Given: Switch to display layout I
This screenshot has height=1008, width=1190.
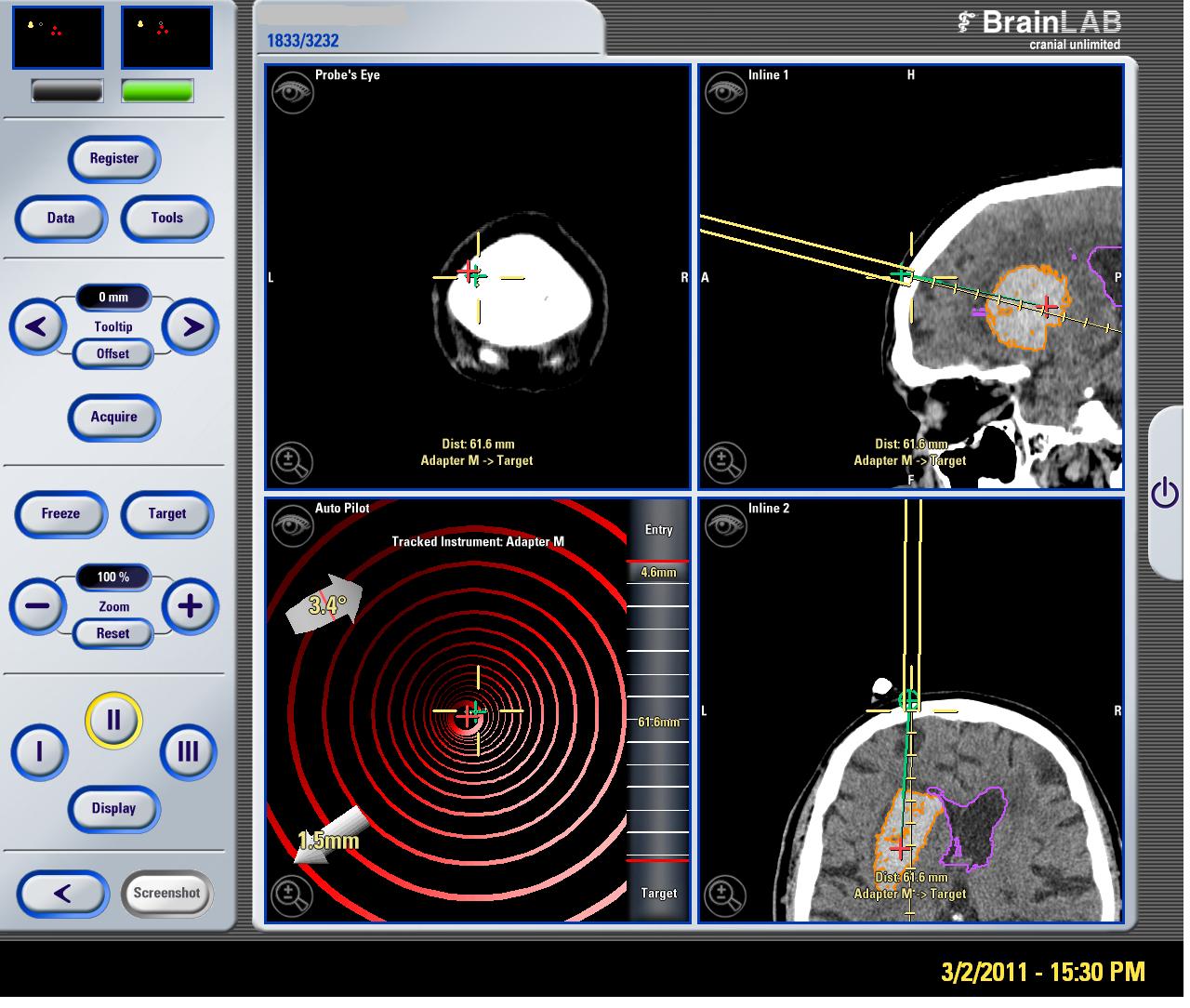Looking at the screenshot, I should (x=39, y=752).
